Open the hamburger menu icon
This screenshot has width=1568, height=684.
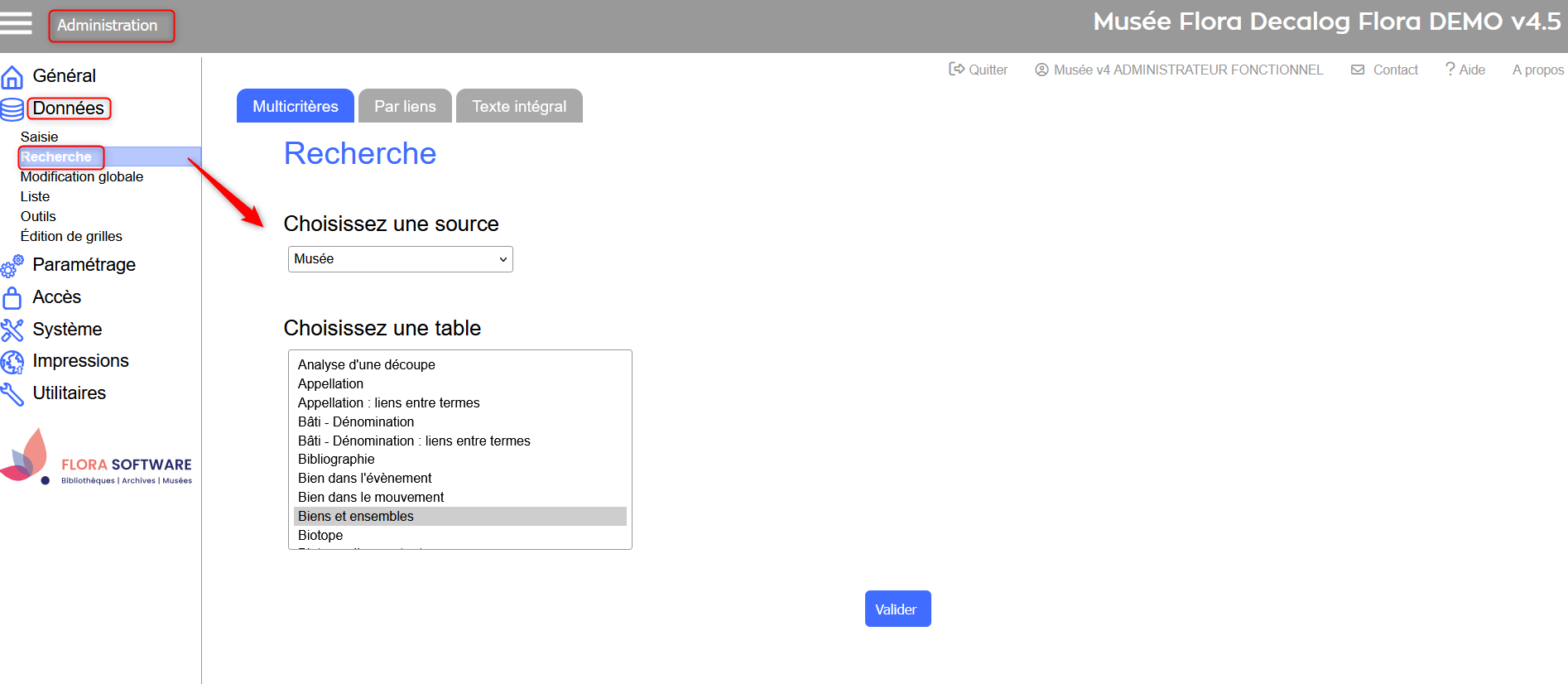point(16,23)
